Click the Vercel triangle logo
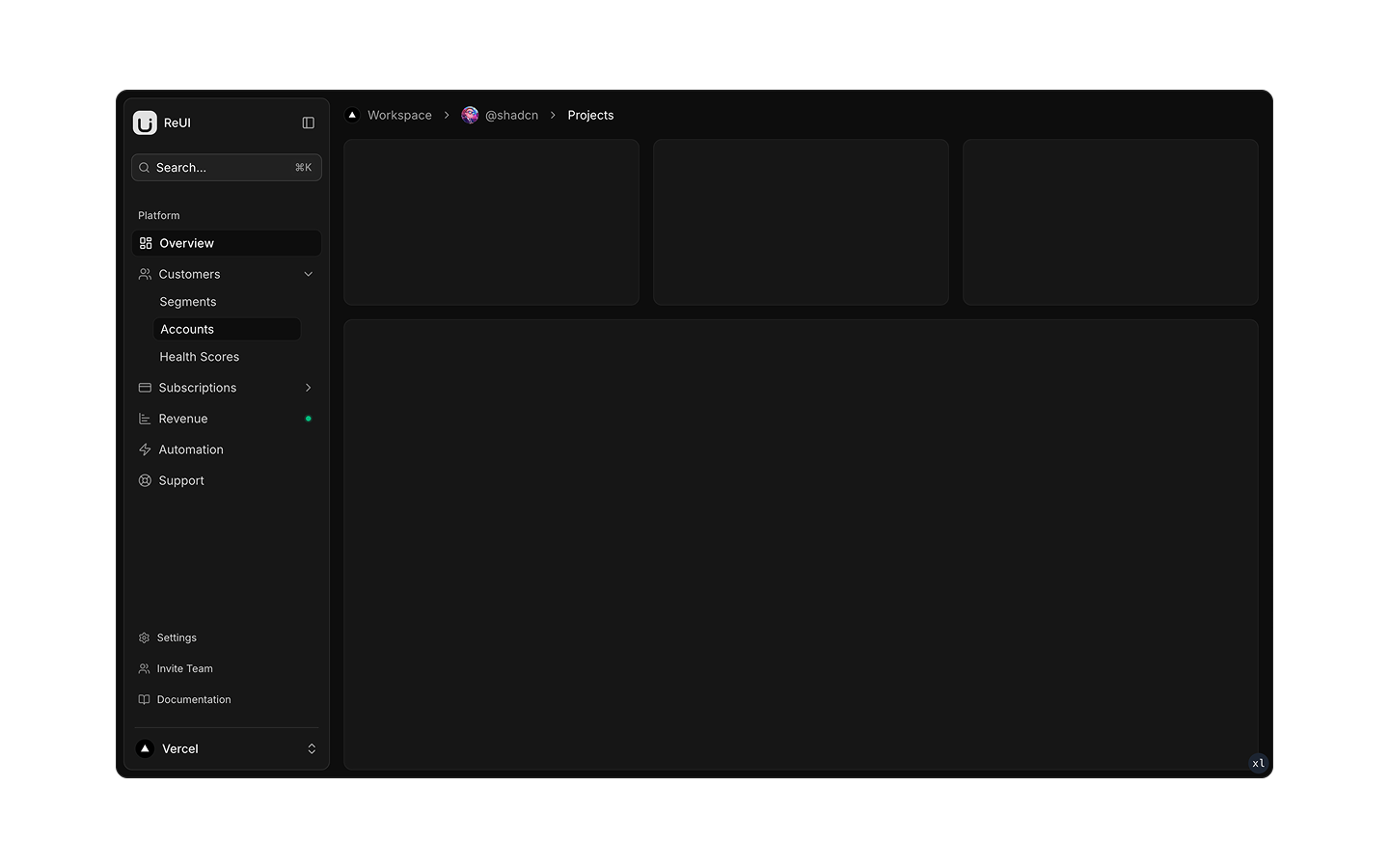This screenshot has width=1389, height=868. pyautogui.click(x=145, y=748)
